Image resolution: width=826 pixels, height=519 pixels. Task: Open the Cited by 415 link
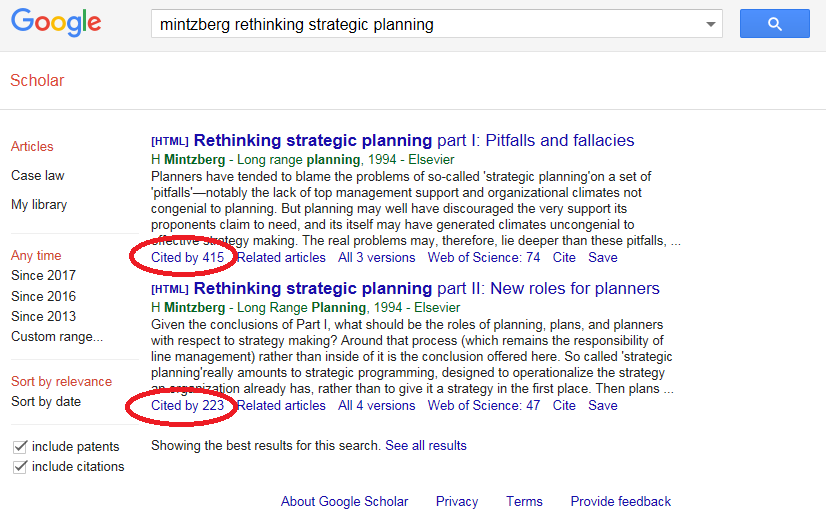click(187, 258)
